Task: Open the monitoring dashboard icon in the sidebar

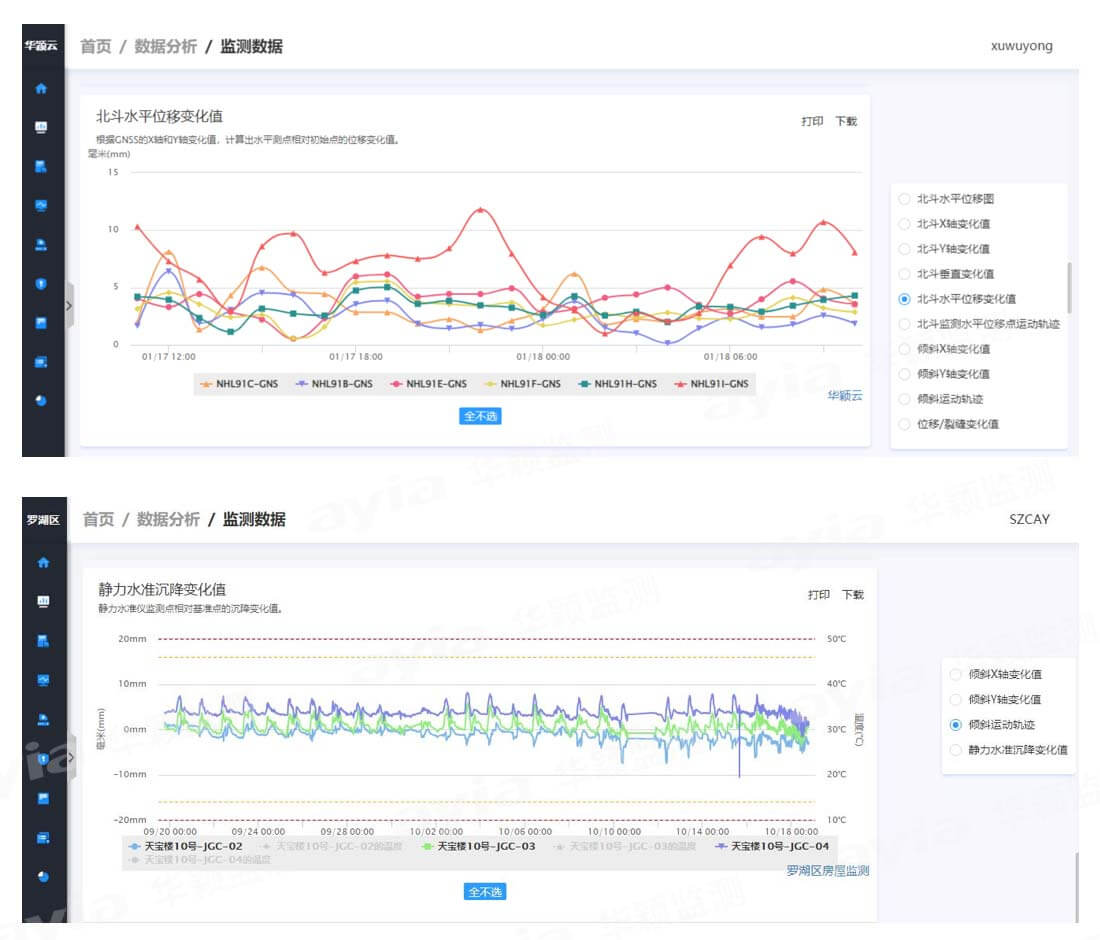Action: (x=41, y=127)
